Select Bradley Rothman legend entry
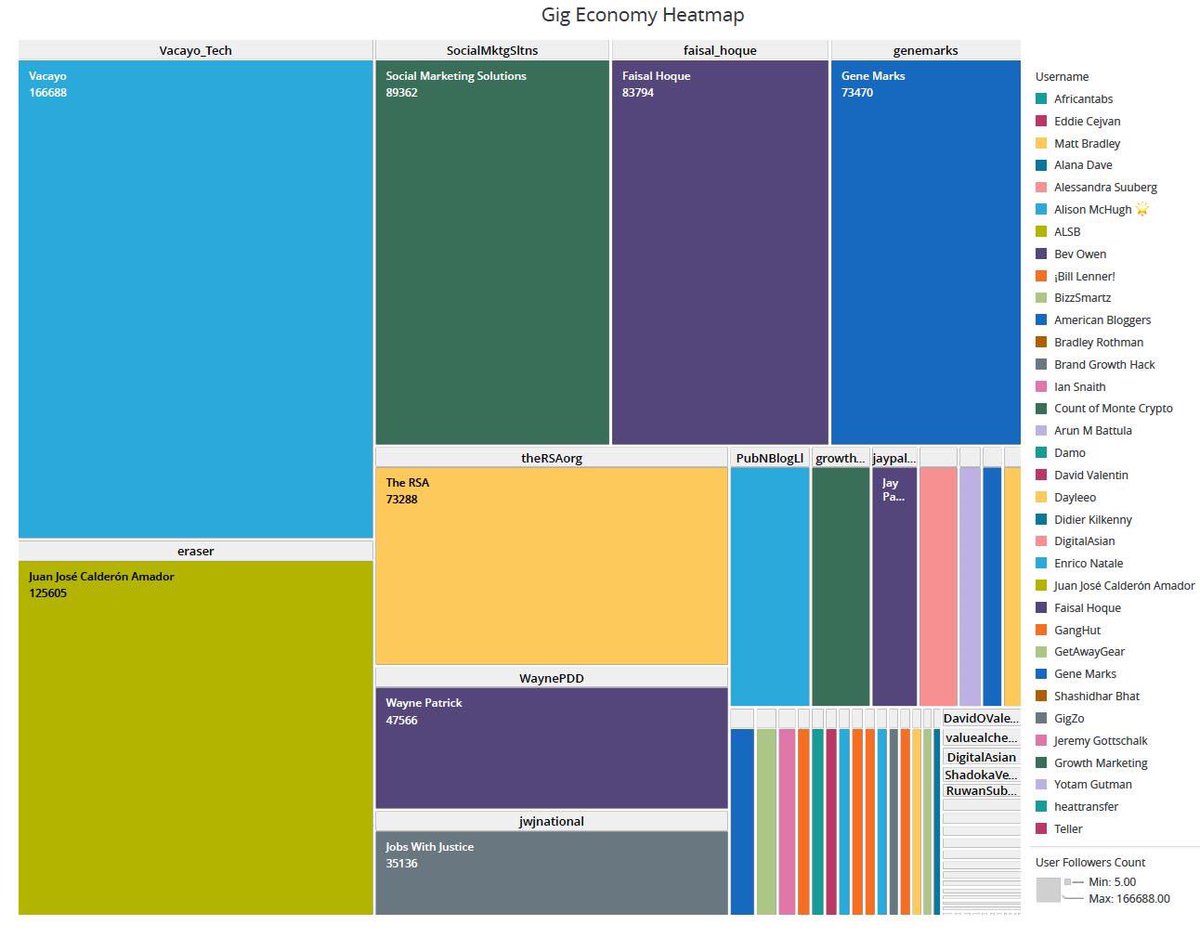The height and width of the screenshot is (938, 1200). (x=1090, y=342)
